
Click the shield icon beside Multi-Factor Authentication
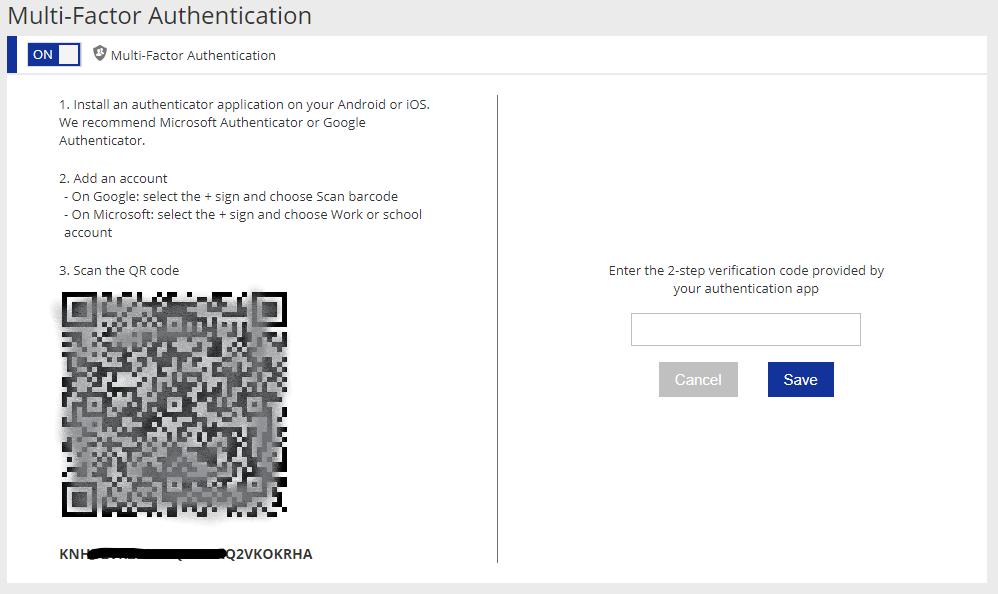pos(99,53)
